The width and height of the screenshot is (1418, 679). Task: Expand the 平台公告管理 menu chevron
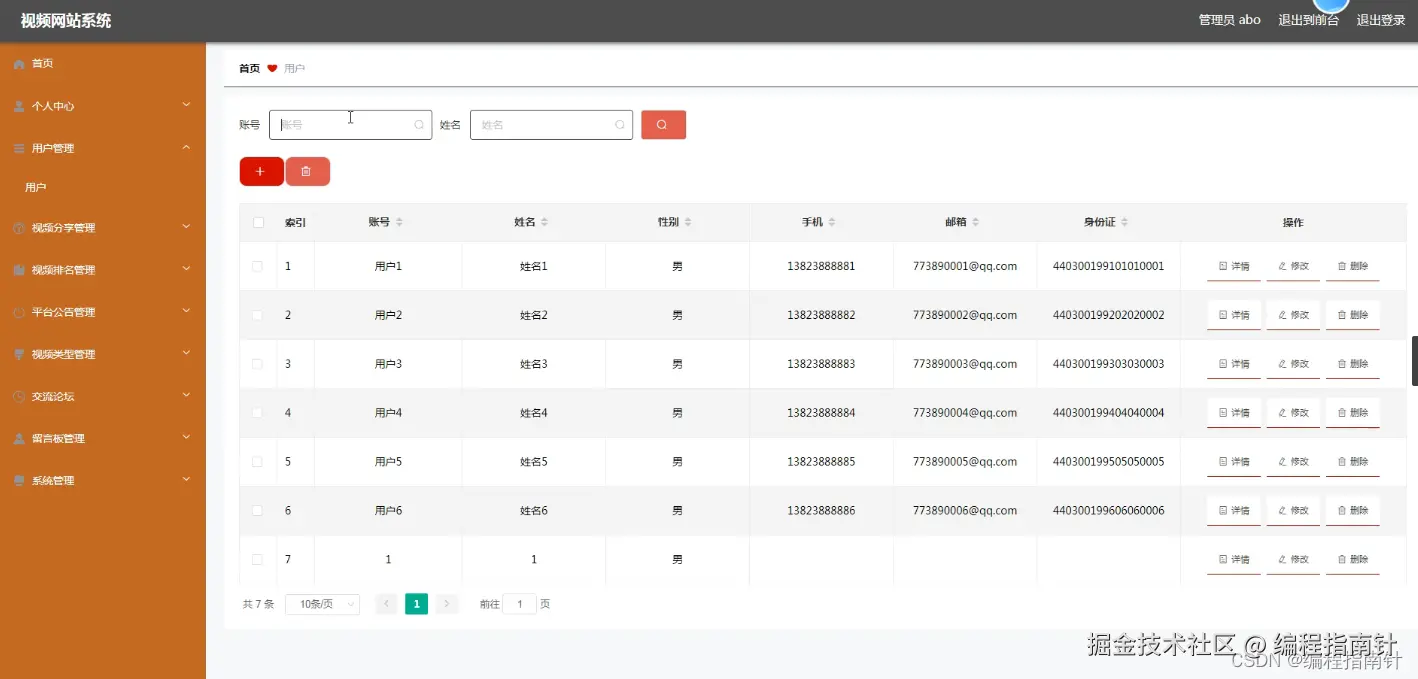click(186, 311)
